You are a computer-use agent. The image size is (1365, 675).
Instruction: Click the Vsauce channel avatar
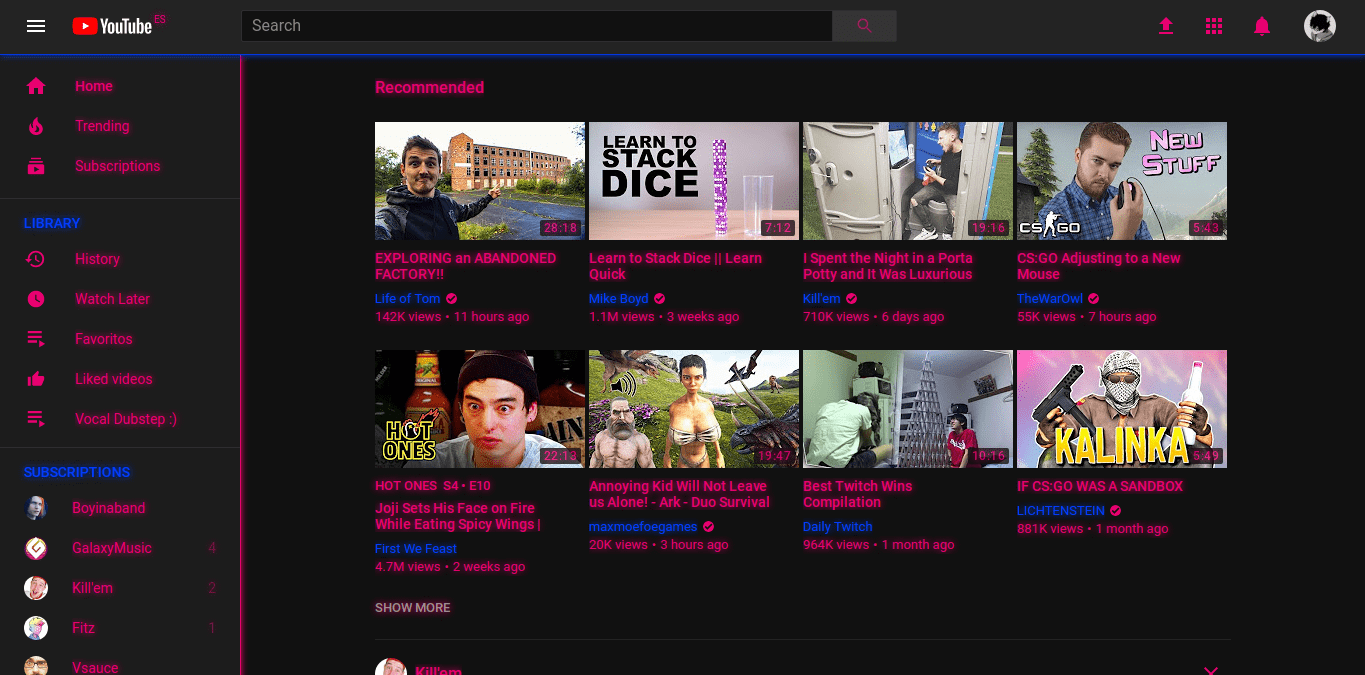pyautogui.click(x=36, y=666)
